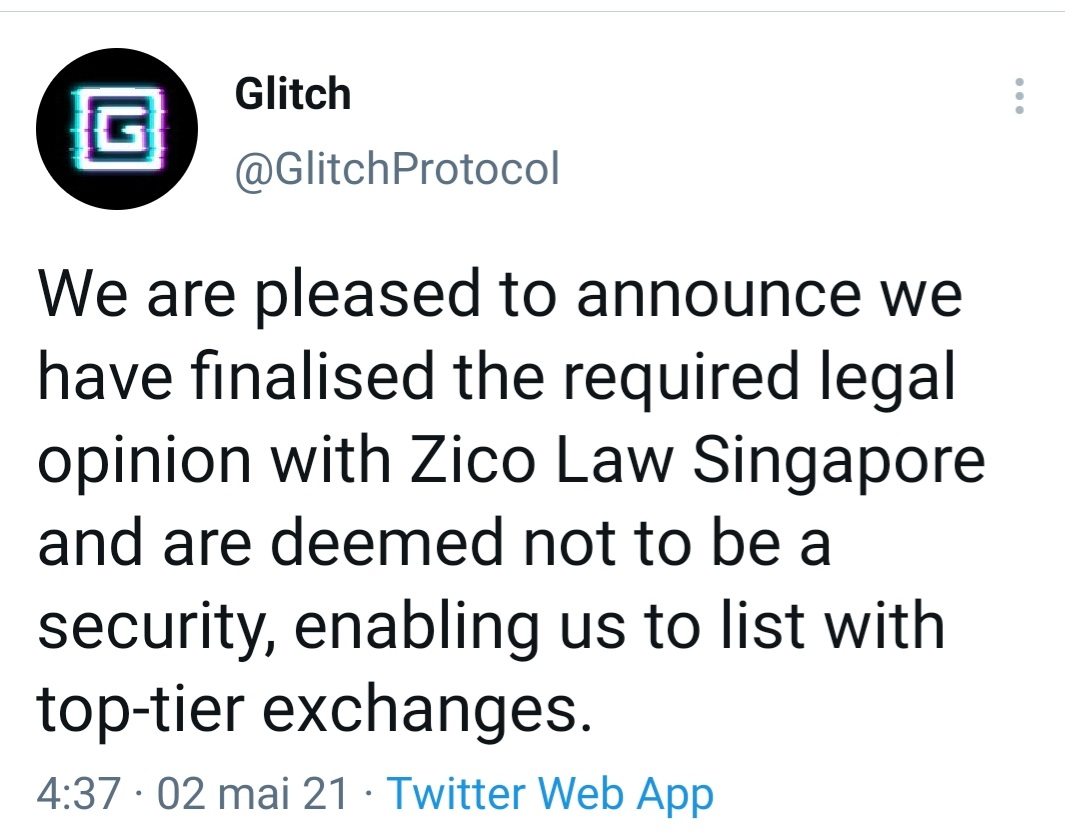Viewport: 1065px width, 836px height.
Task: Click the Glitch display name
Action: pyautogui.click(x=293, y=94)
